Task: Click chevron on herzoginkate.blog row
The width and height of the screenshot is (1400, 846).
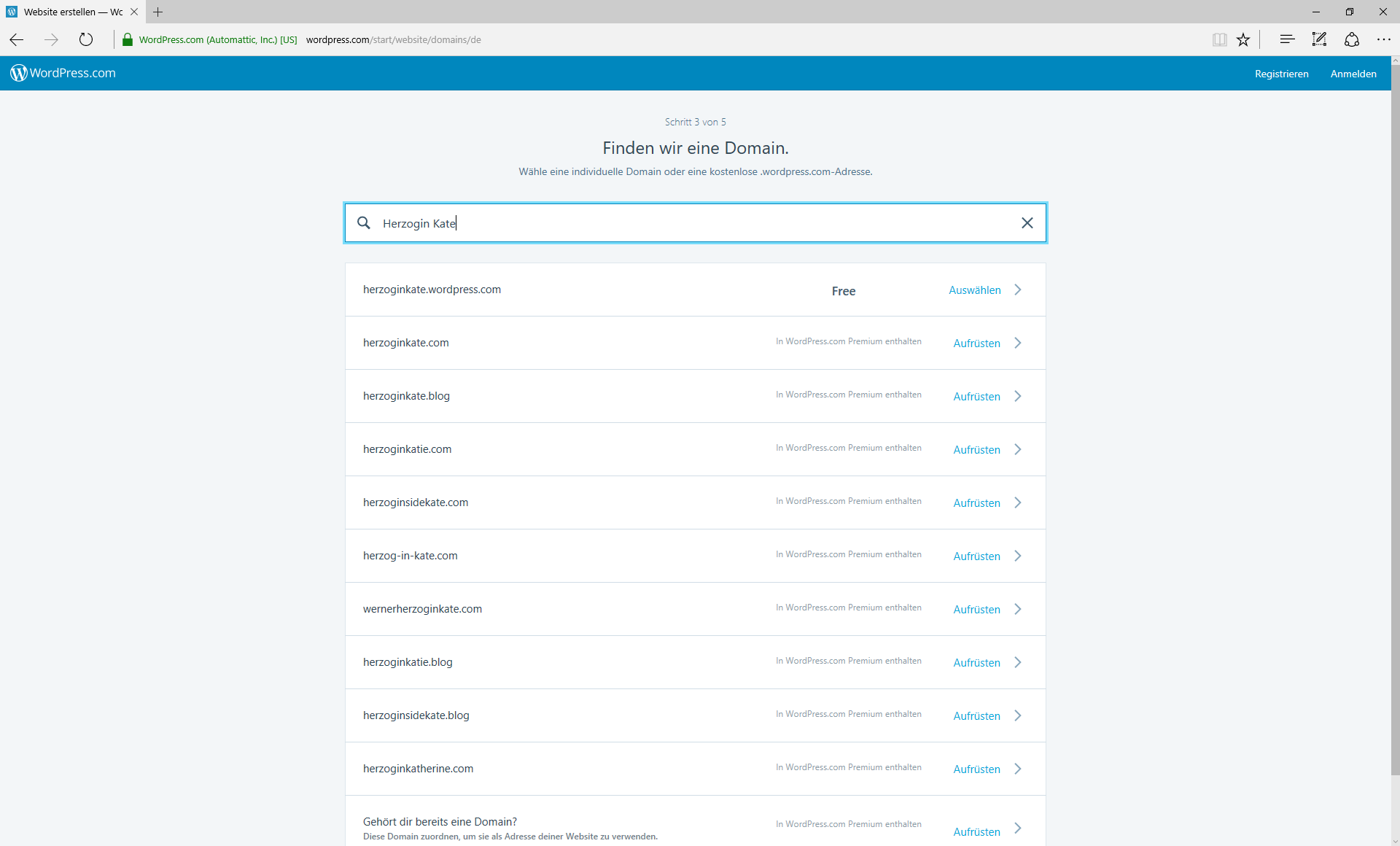Action: point(1018,396)
